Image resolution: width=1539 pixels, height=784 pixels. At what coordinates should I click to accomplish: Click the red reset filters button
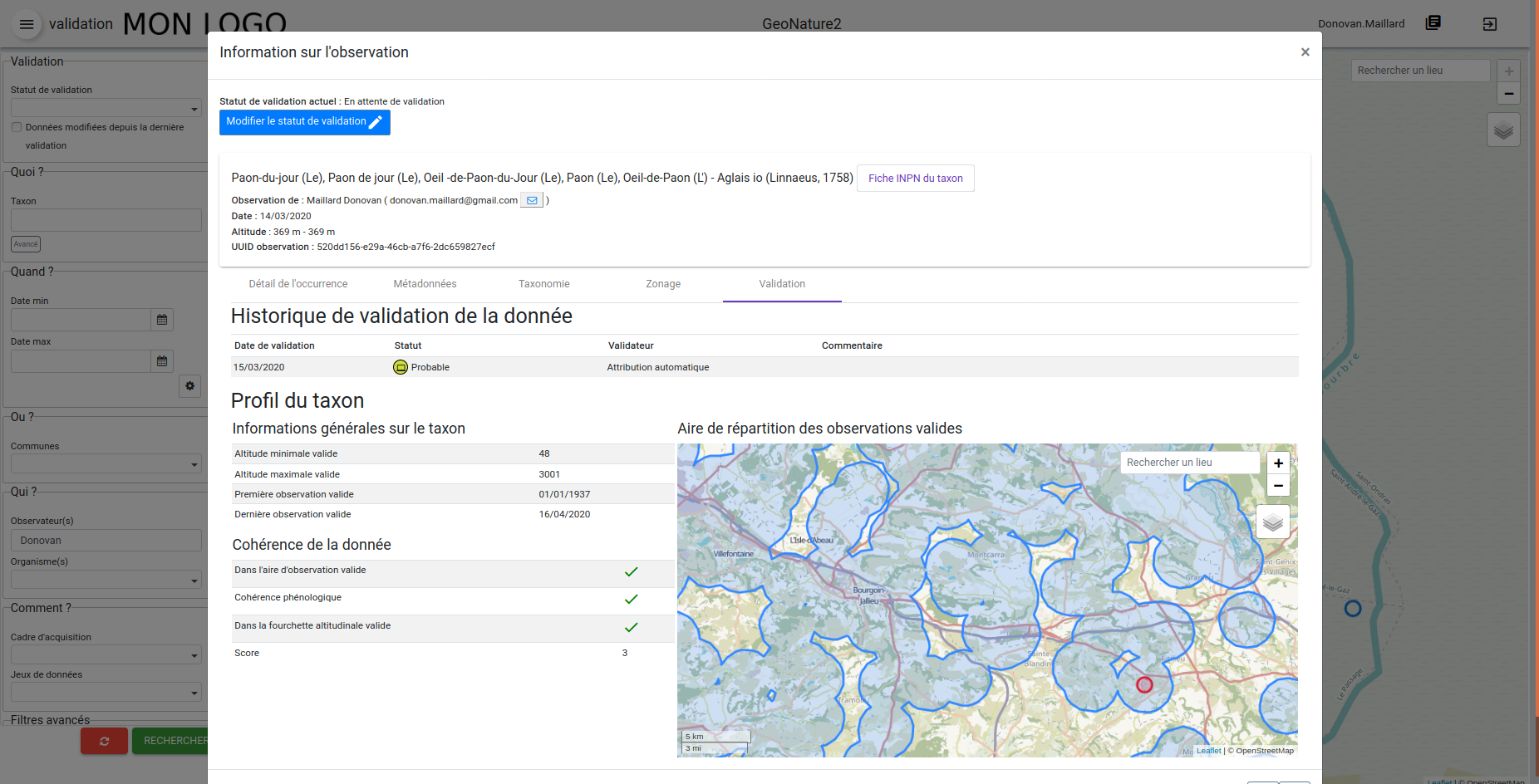coord(104,741)
